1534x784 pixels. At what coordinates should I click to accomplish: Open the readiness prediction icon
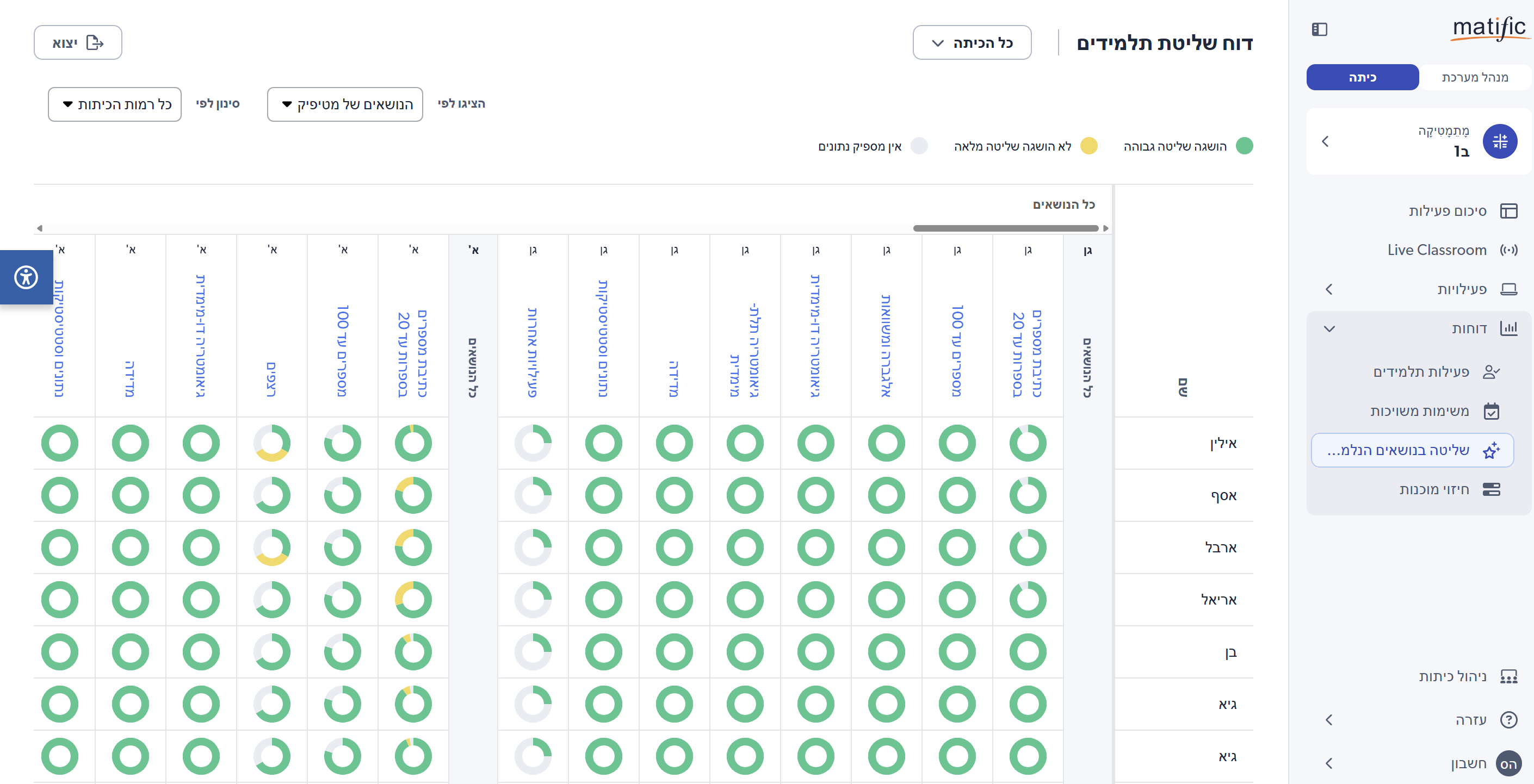(1491, 489)
